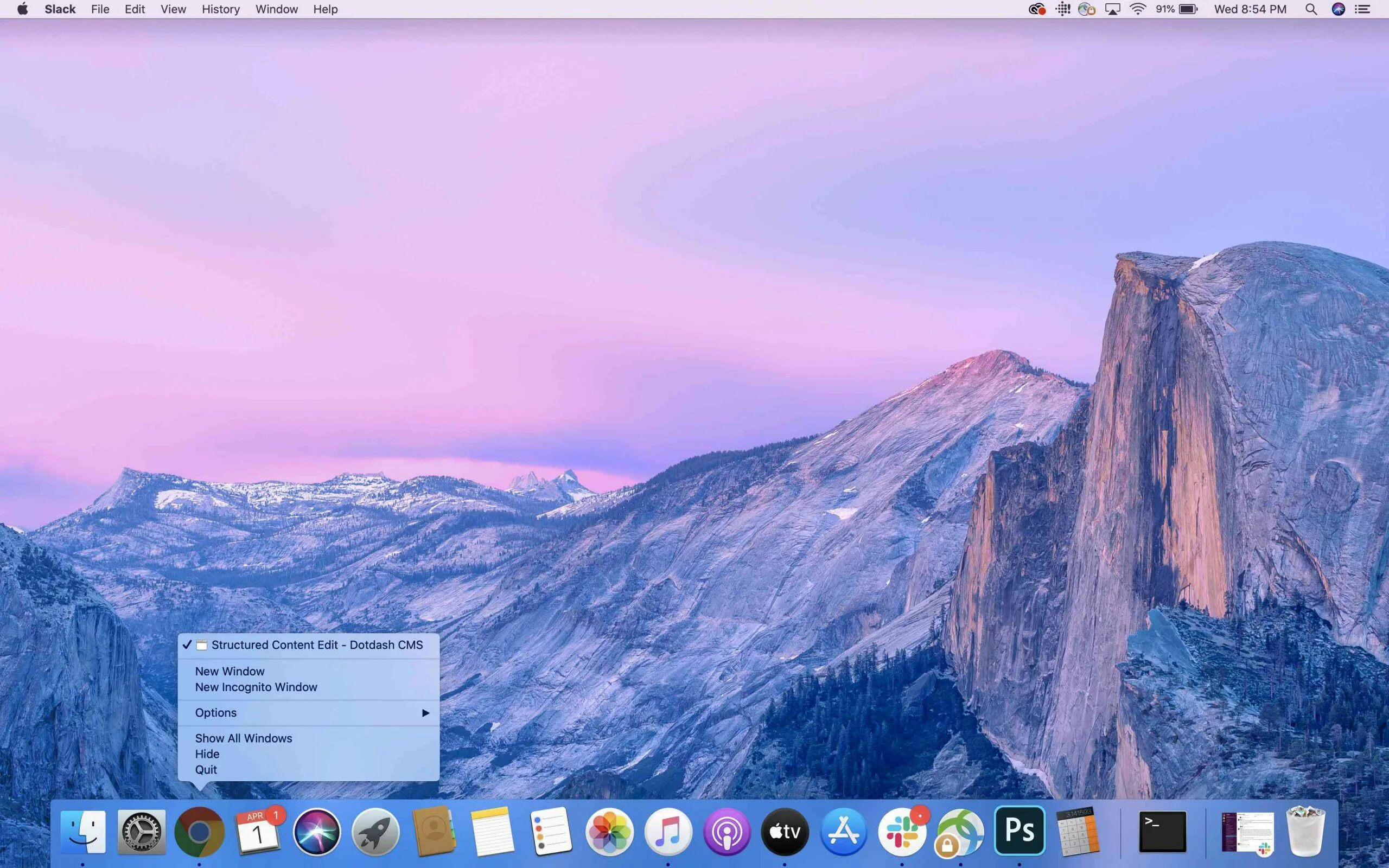Image resolution: width=1389 pixels, height=868 pixels.
Task: Open Spotlight search in menu bar
Action: pos(1311,9)
